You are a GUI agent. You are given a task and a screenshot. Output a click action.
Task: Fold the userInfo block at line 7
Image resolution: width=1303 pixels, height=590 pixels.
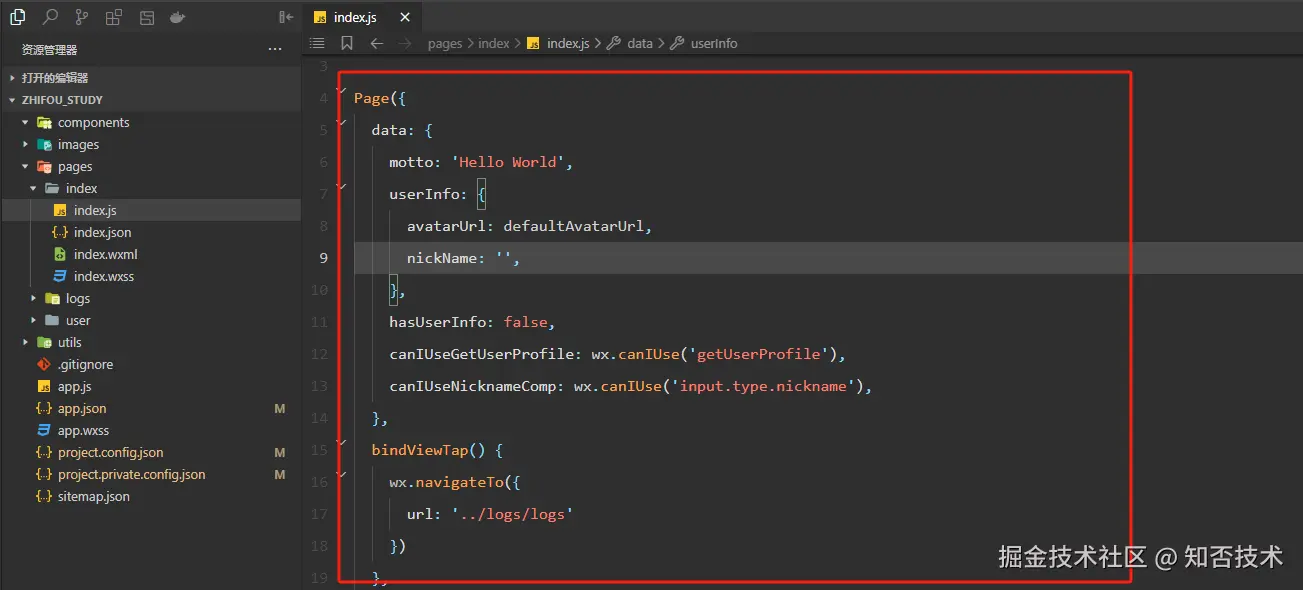click(x=342, y=186)
